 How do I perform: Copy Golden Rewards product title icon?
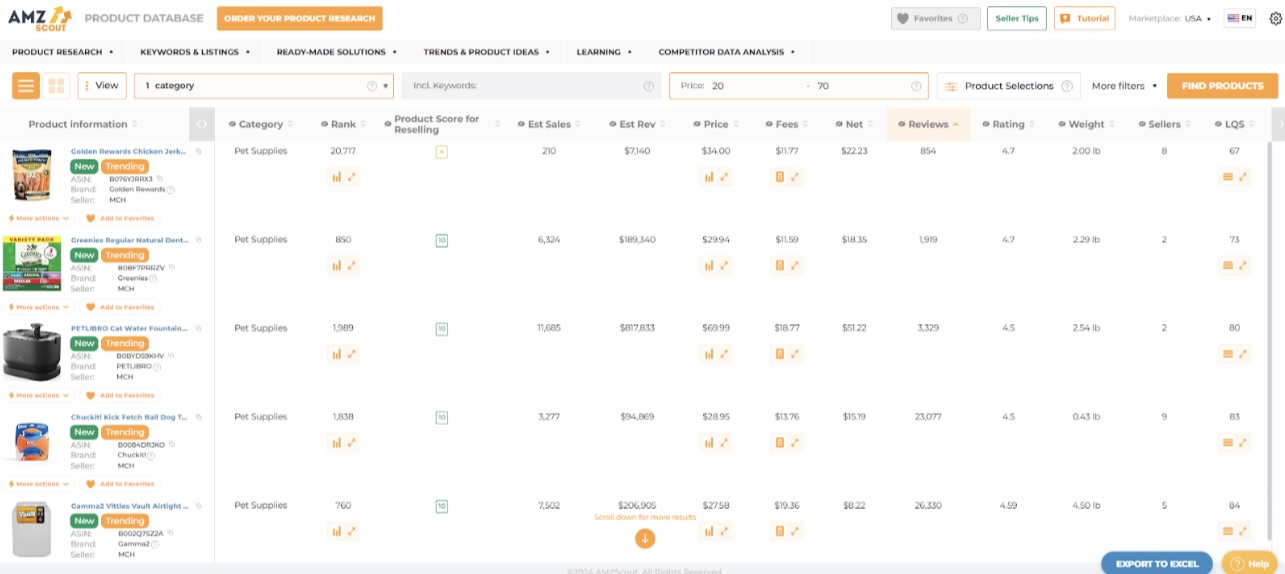198,151
